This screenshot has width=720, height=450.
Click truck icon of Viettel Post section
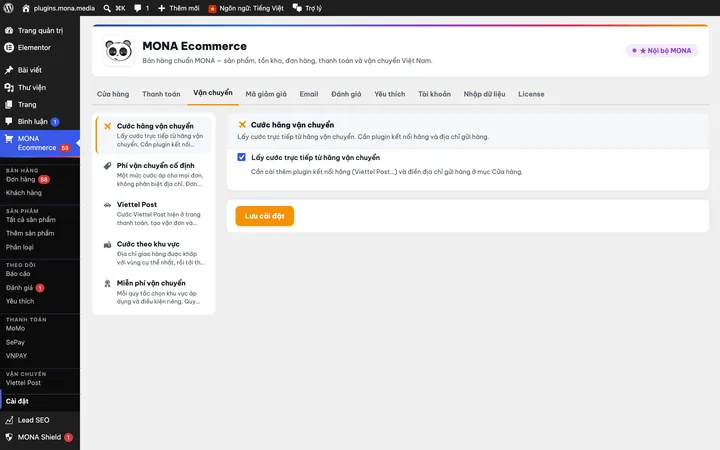(x=107, y=205)
